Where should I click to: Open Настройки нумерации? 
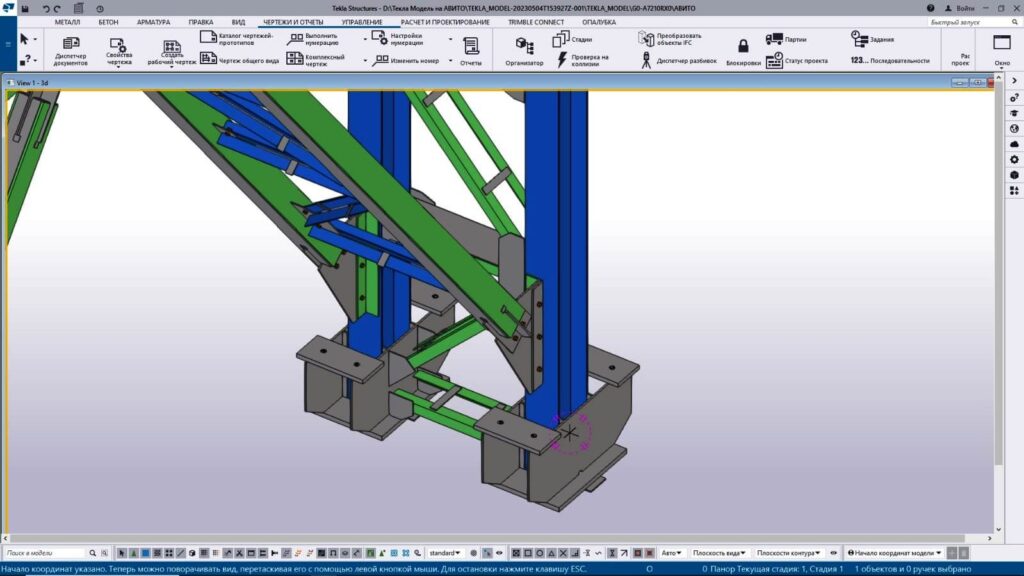click(398, 39)
